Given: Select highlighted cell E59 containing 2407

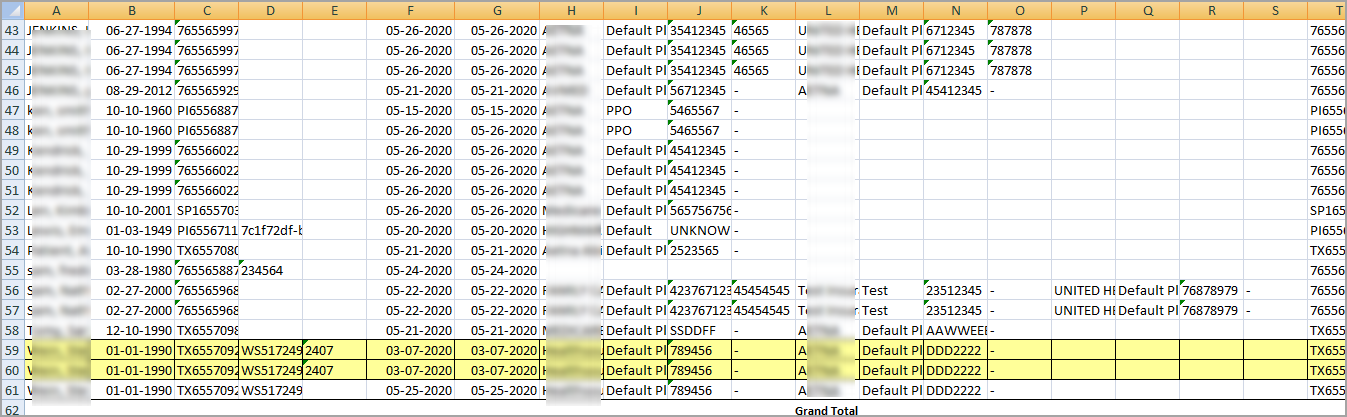Looking at the screenshot, I should click(x=334, y=350).
